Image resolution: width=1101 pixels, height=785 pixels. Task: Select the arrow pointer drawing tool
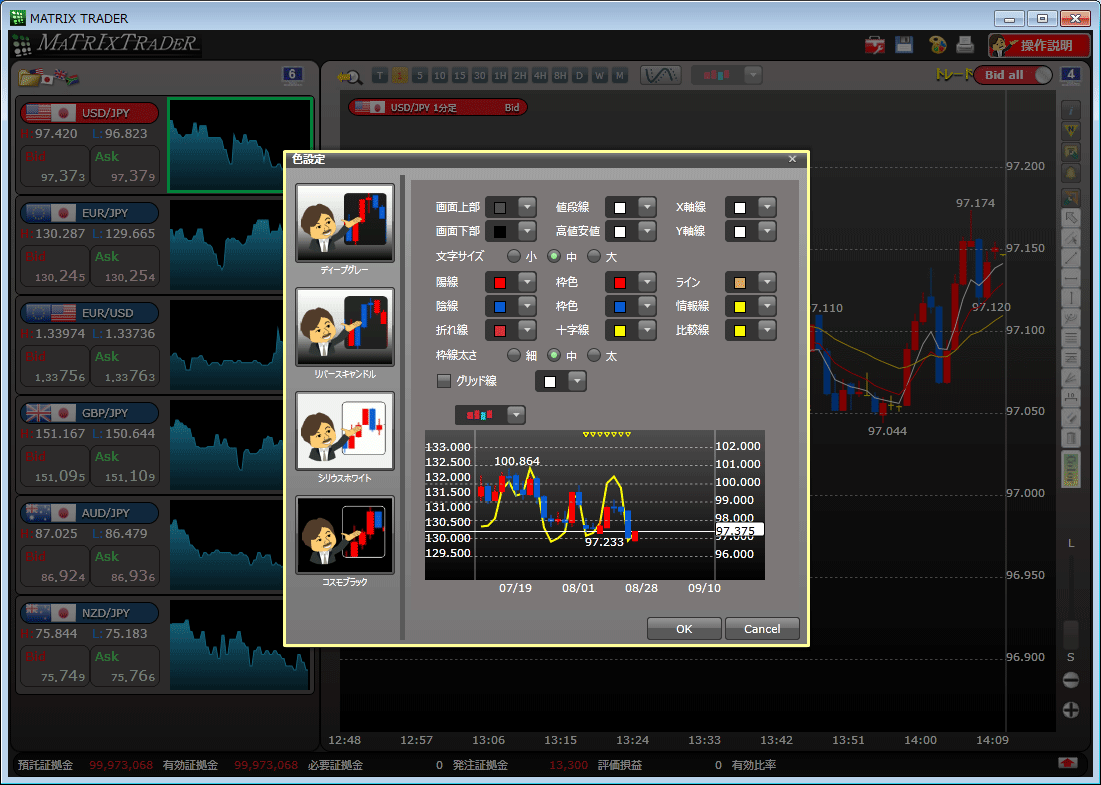pyautogui.click(x=1071, y=217)
